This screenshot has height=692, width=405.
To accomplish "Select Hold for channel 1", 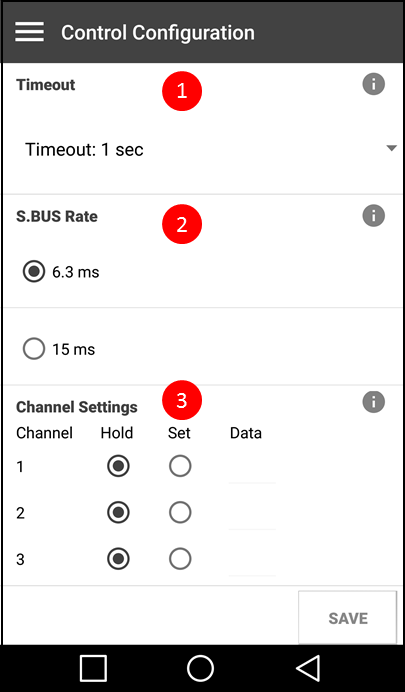I will pos(118,466).
